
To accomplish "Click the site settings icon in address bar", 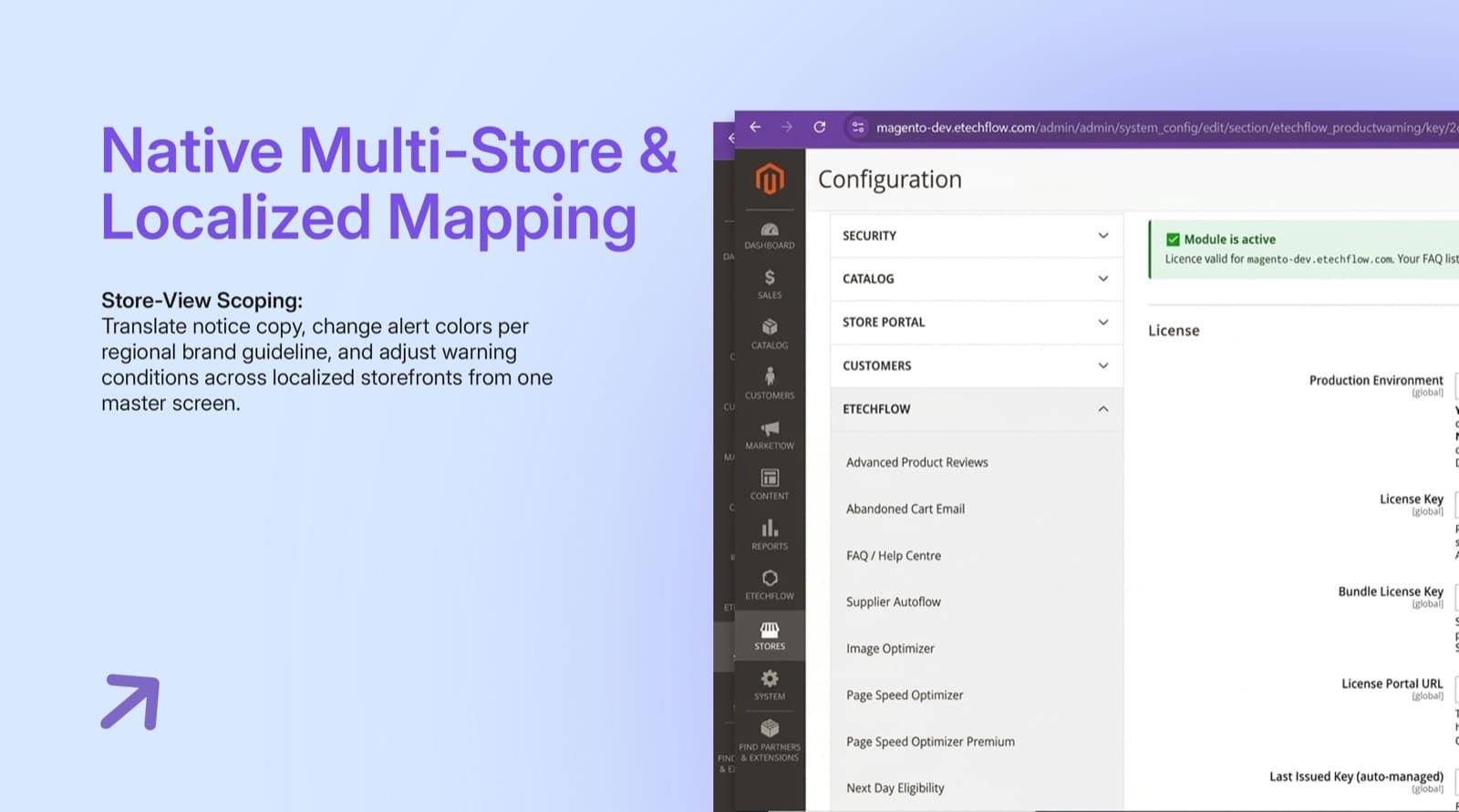I will pyautogui.click(x=858, y=128).
